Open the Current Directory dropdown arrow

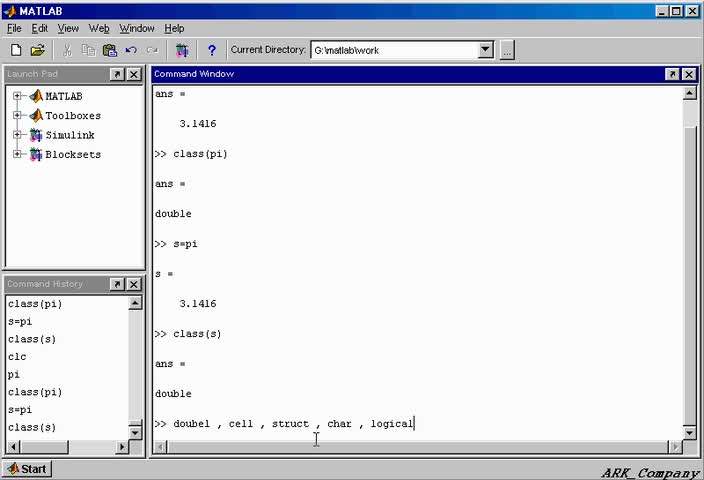[x=485, y=50]
